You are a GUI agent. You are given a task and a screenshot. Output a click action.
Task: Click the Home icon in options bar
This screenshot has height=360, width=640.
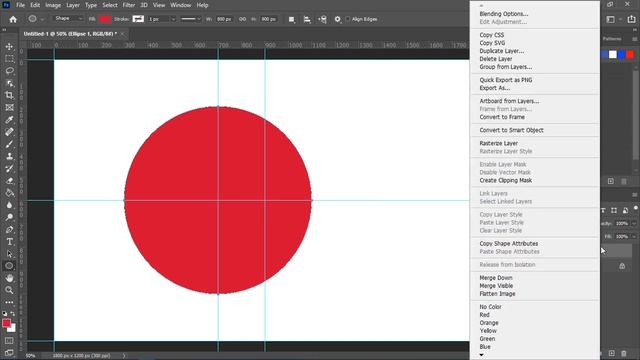pos(13,19)
